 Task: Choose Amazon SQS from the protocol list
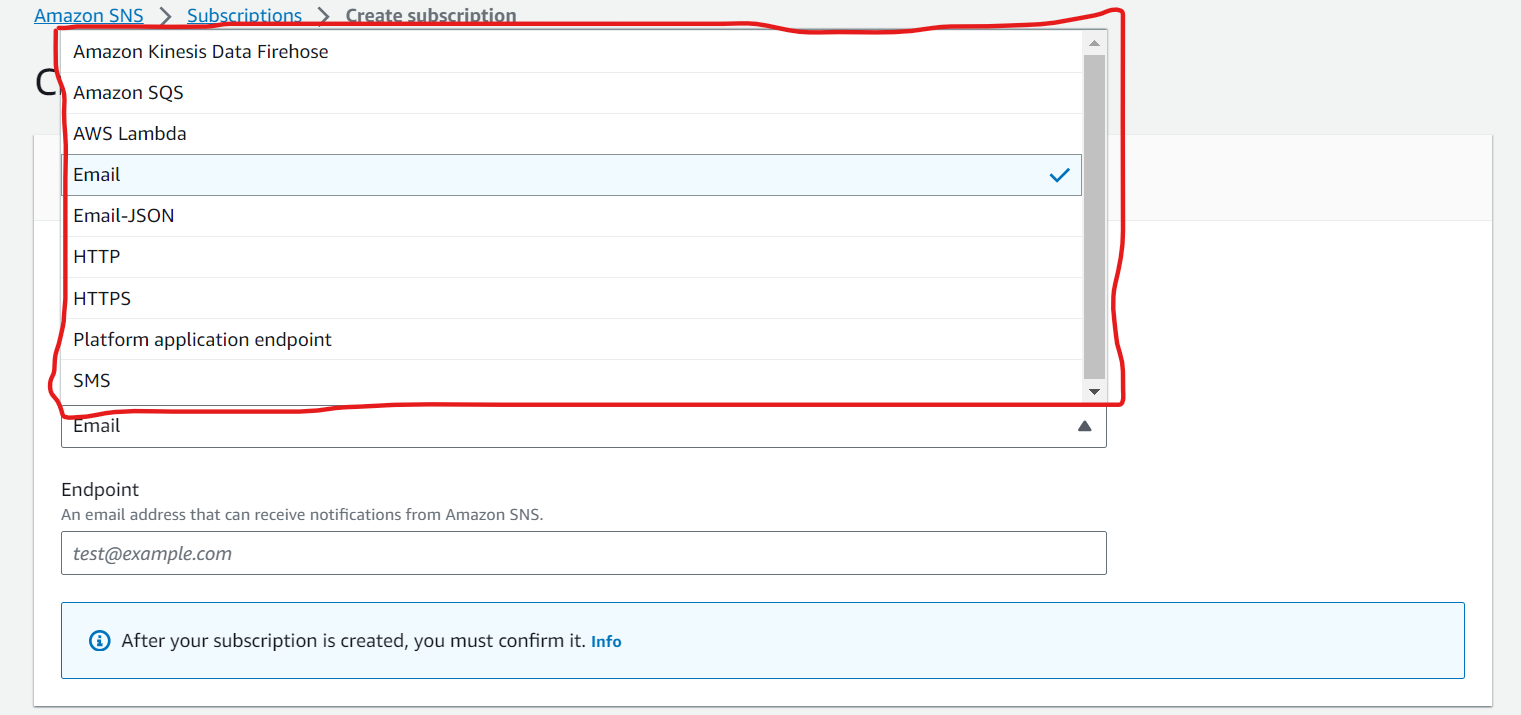pyautogui.click(x=572, y=93)
